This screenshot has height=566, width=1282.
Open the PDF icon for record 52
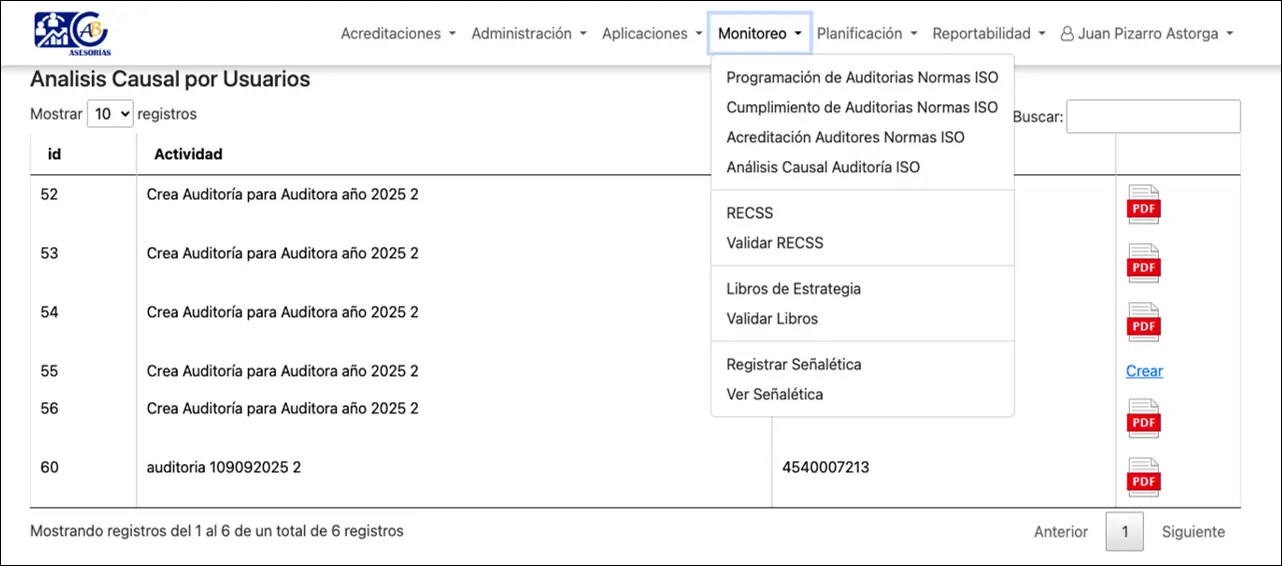point(1143,205)
